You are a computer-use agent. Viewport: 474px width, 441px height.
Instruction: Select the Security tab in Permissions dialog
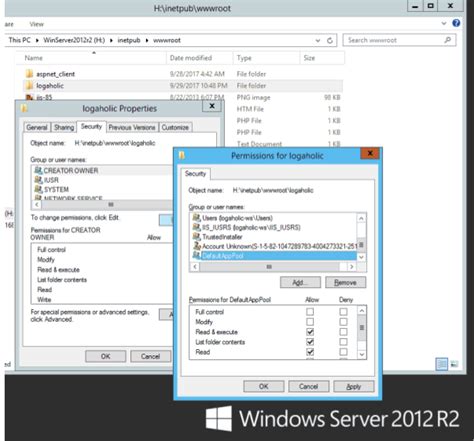coord(195,174)
